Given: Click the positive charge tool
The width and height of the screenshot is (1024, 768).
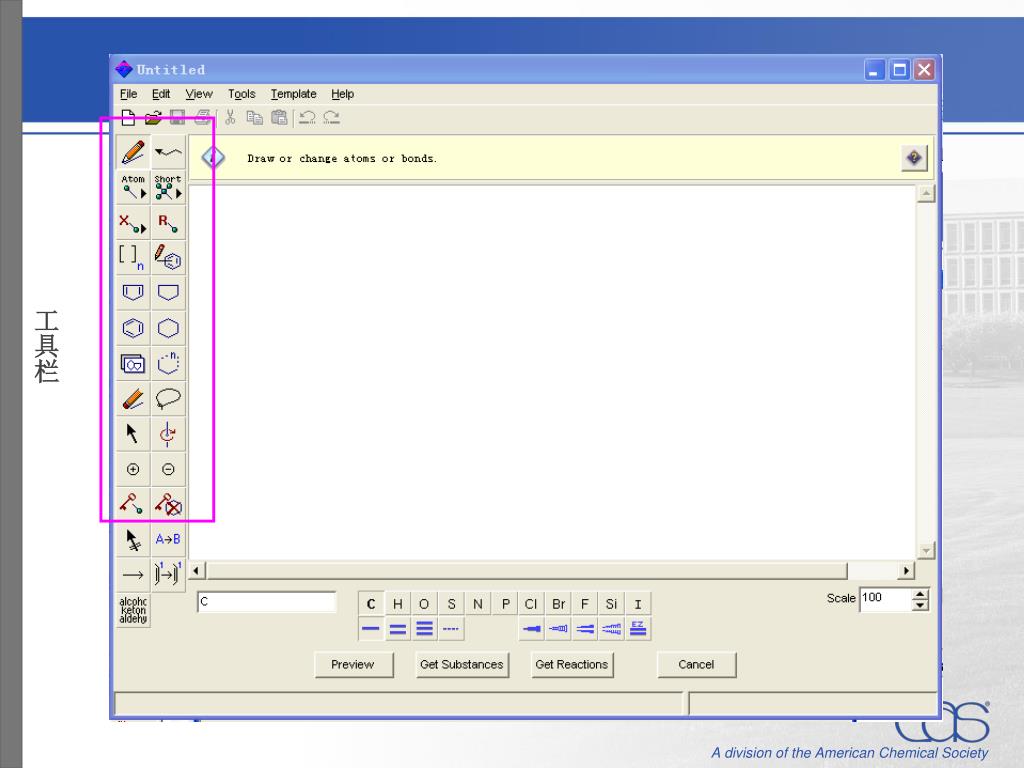Looking at the screenshot, I should [x=133, y=469].
